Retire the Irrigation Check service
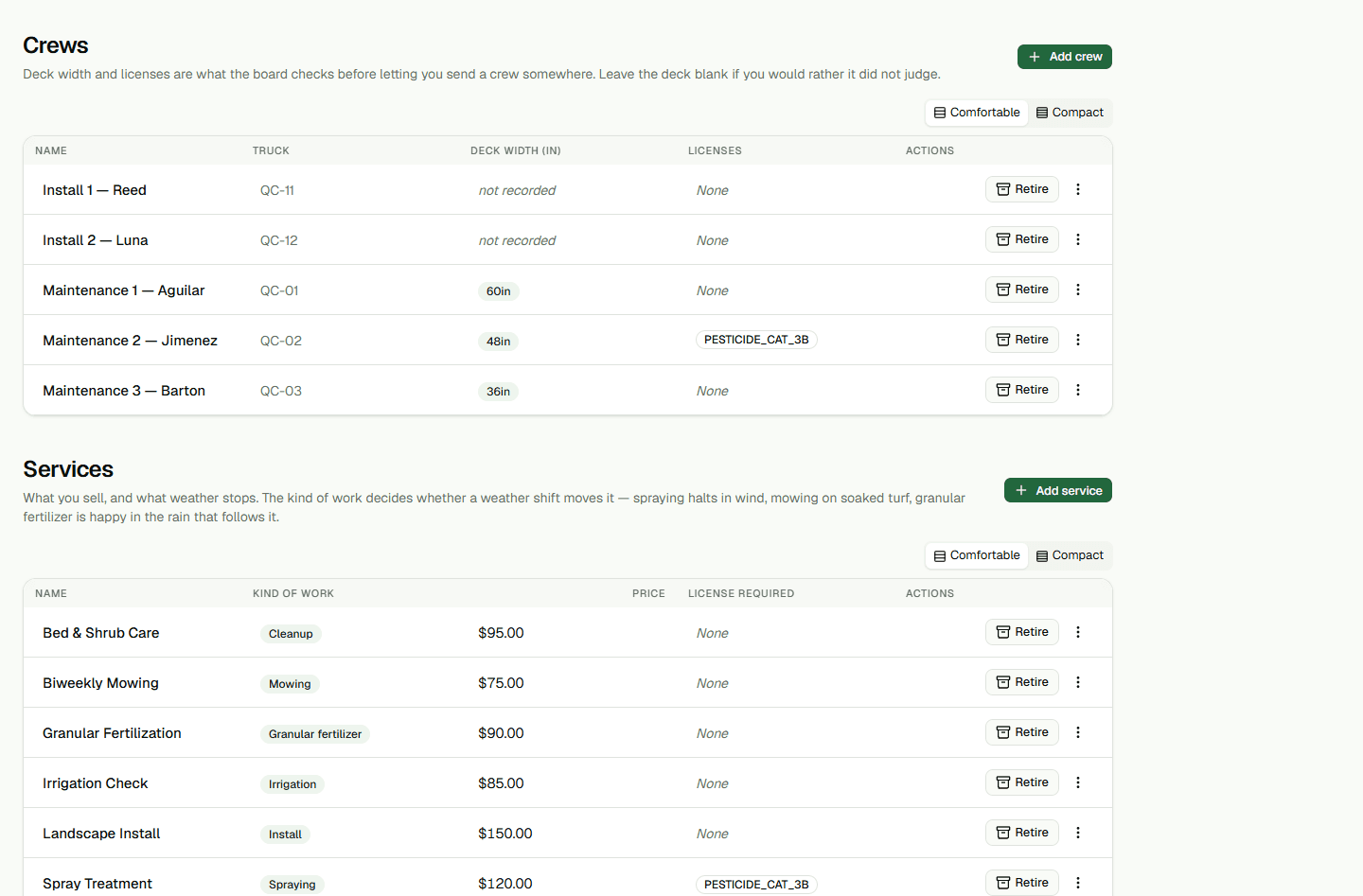 (x=1022, y=782)
